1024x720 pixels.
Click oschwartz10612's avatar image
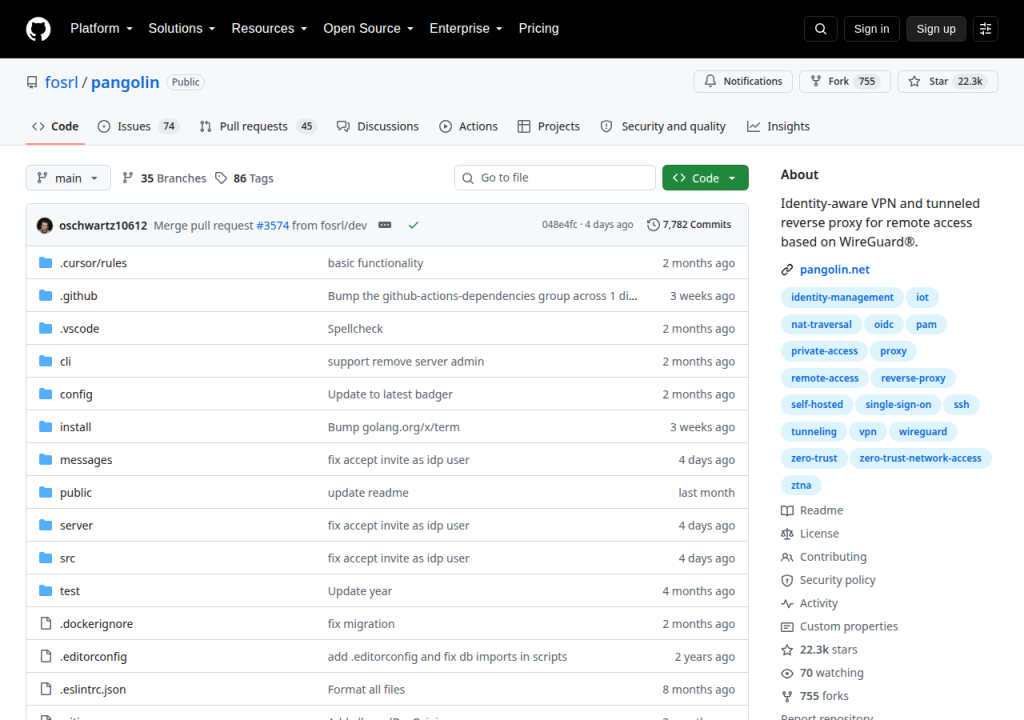tap(44, 225)
